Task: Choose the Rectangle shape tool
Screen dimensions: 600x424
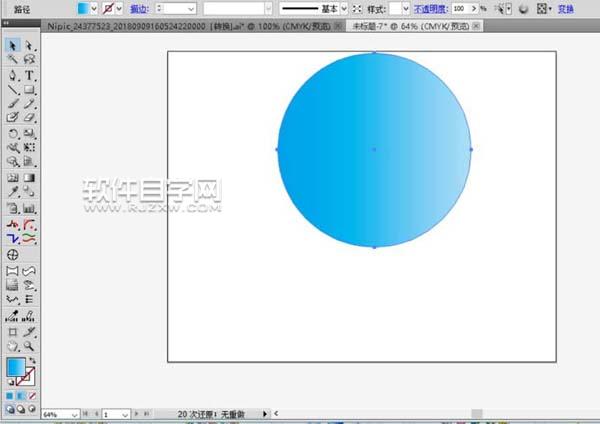Action: point(29,90)
